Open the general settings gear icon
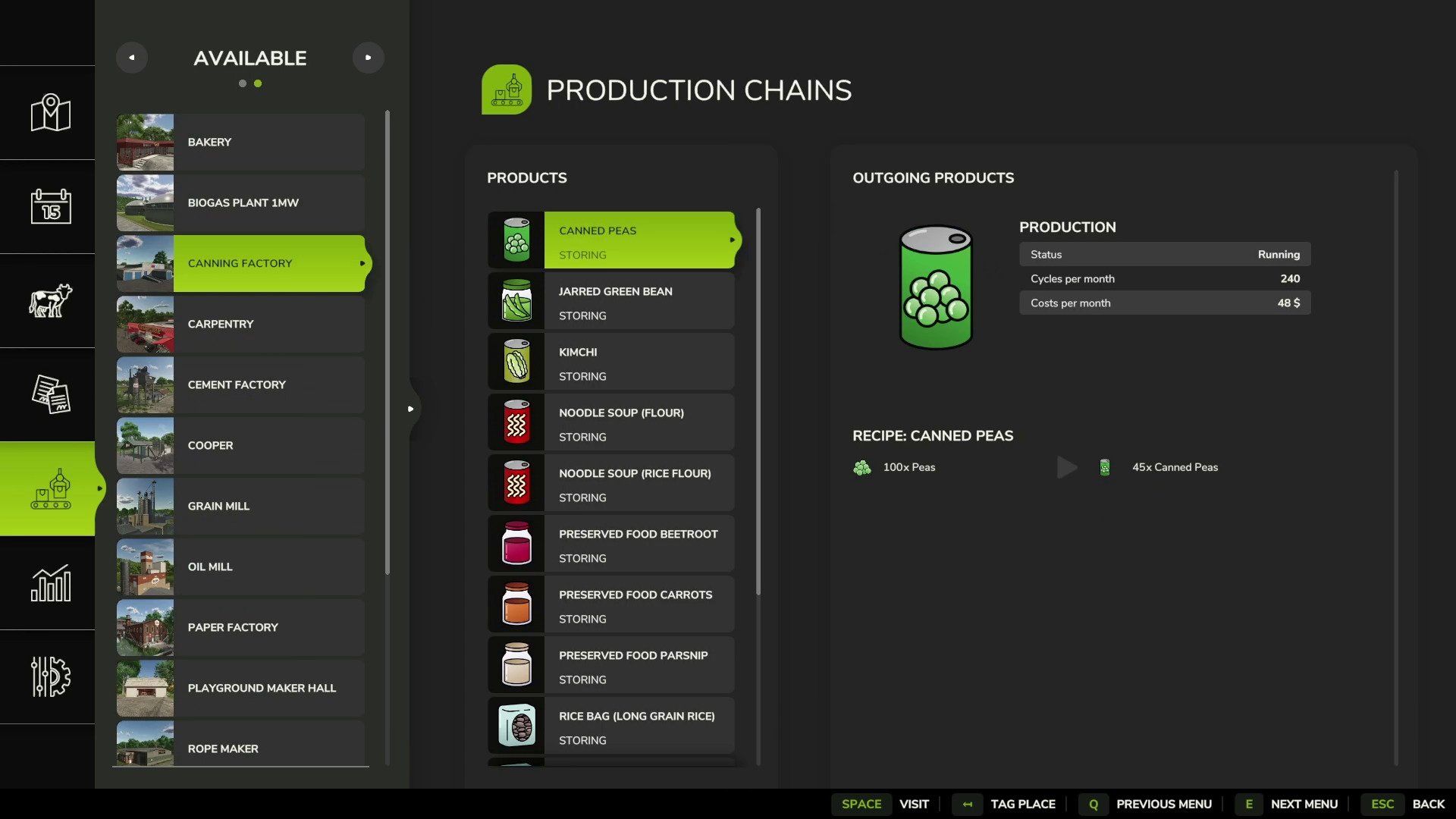1456x819 pixels. 50,676
